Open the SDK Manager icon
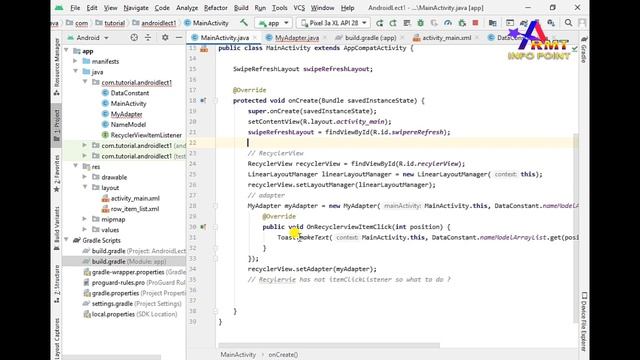This screenshot has height=360, width=640. pos(551,23)
